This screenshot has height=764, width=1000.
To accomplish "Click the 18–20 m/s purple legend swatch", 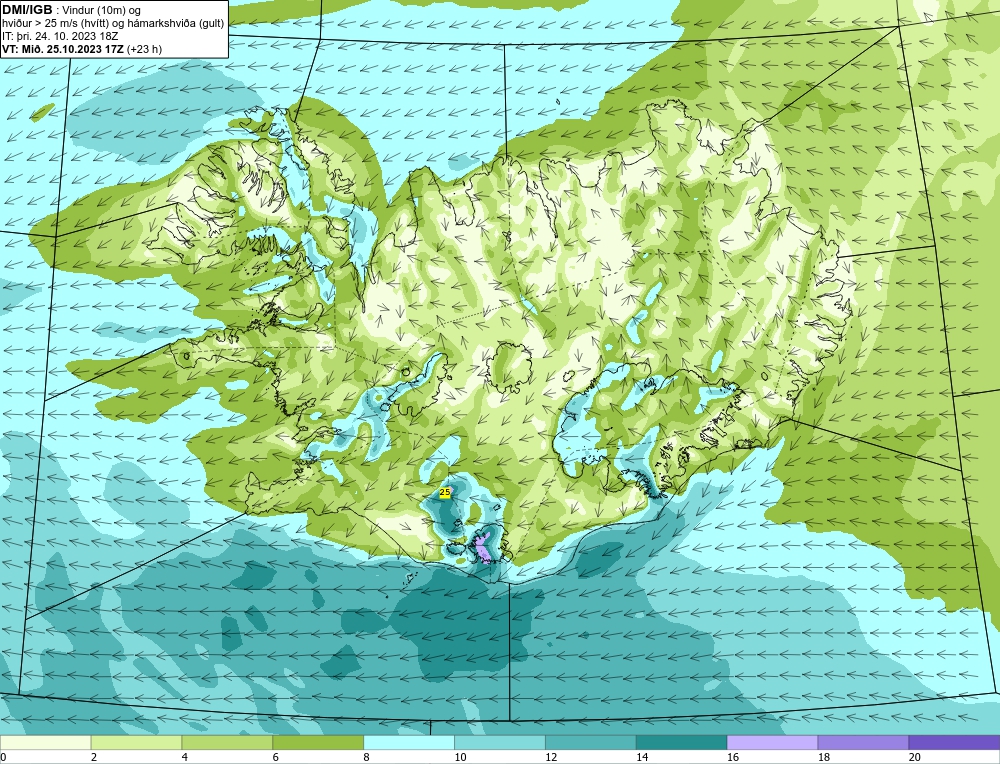I will pyautogui.click(x=863, y=742).
